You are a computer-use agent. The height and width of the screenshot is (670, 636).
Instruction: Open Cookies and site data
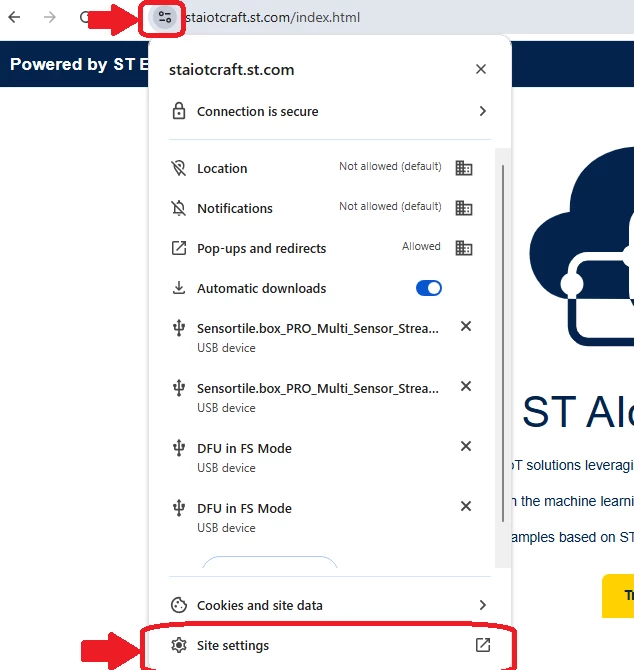pyautogui.click(x=330, y=605)
